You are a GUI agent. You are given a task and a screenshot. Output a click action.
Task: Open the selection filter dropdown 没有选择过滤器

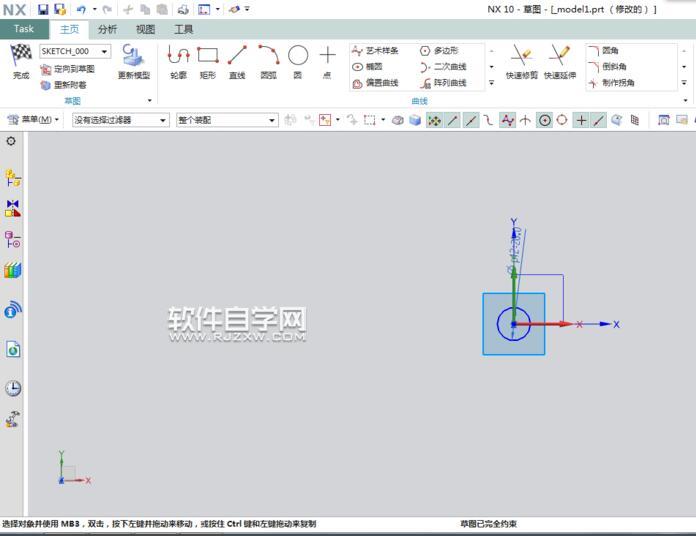click(x=121, y=120)
